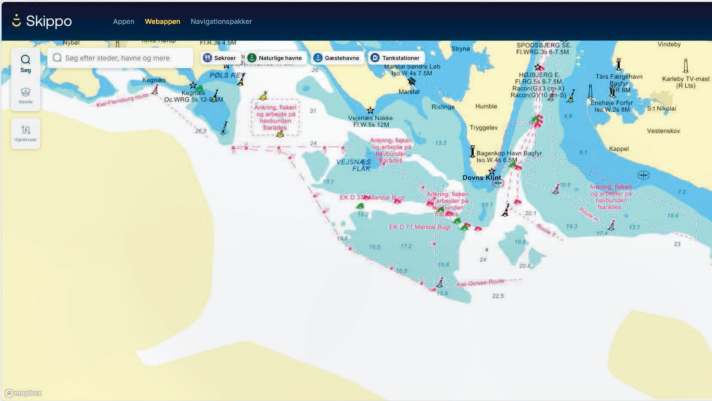Toggle the Sekroer filter chip

point(219,59)
